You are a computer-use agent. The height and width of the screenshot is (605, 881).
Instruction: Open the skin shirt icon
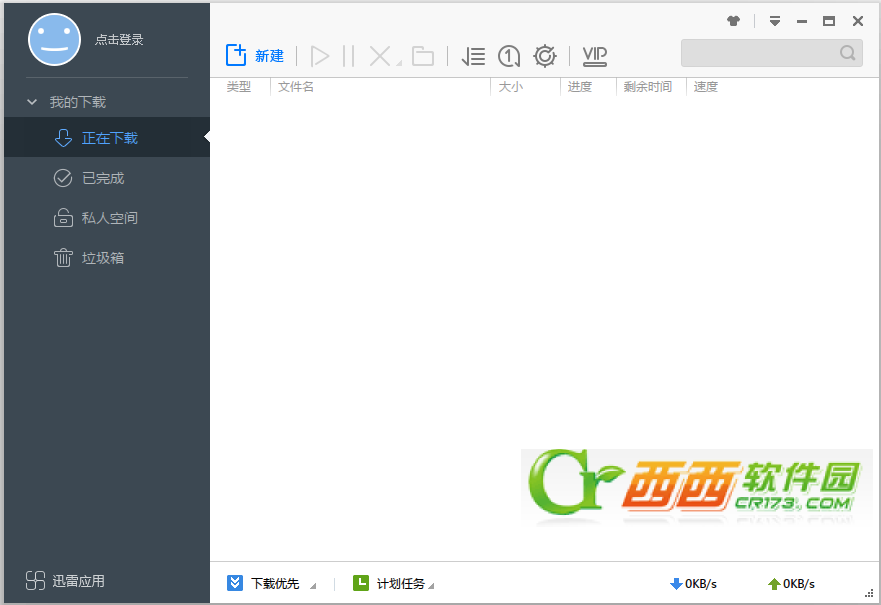click(733, 21)
